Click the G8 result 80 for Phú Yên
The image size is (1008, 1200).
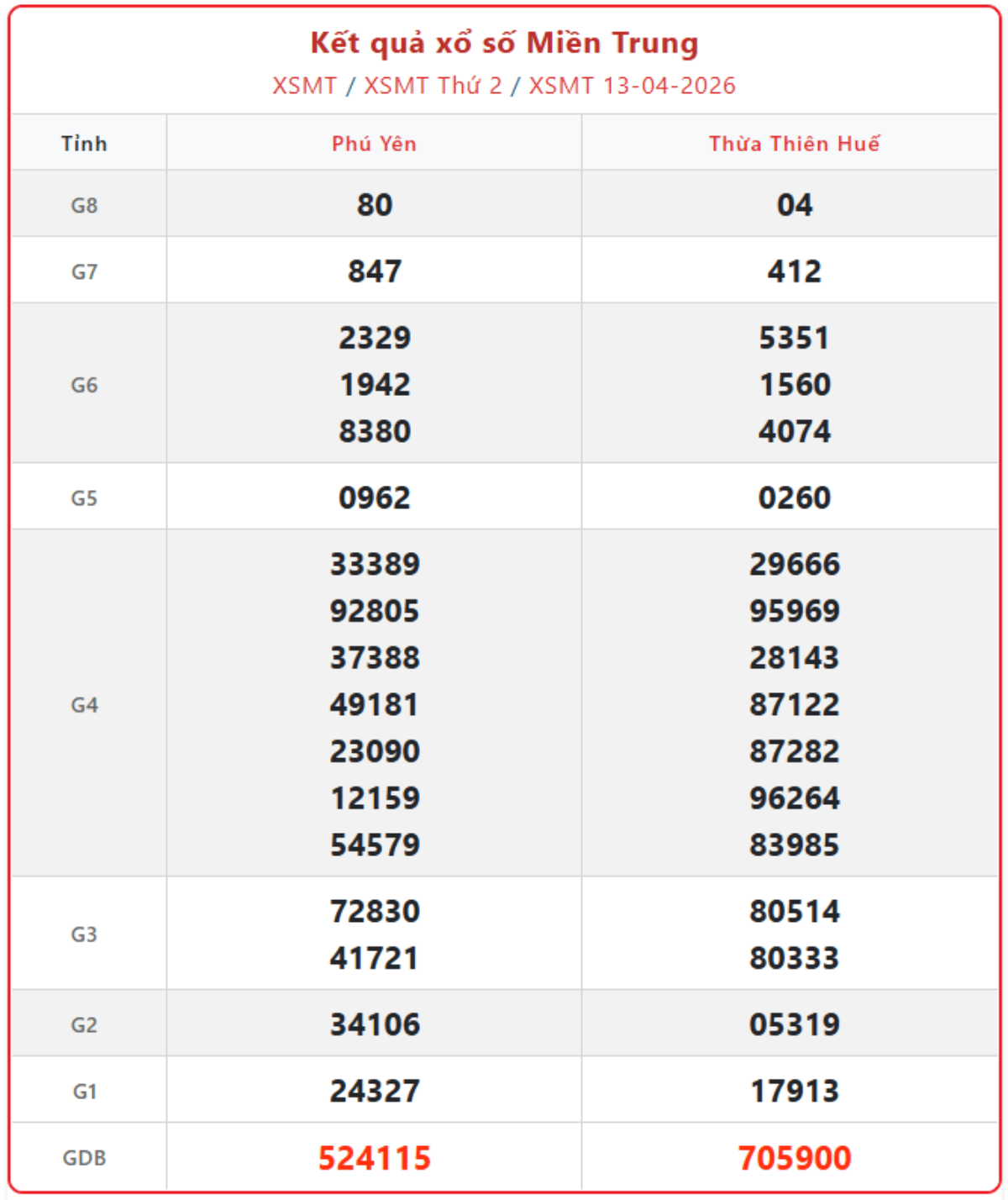pyautogui.click(x=374, y=205)
